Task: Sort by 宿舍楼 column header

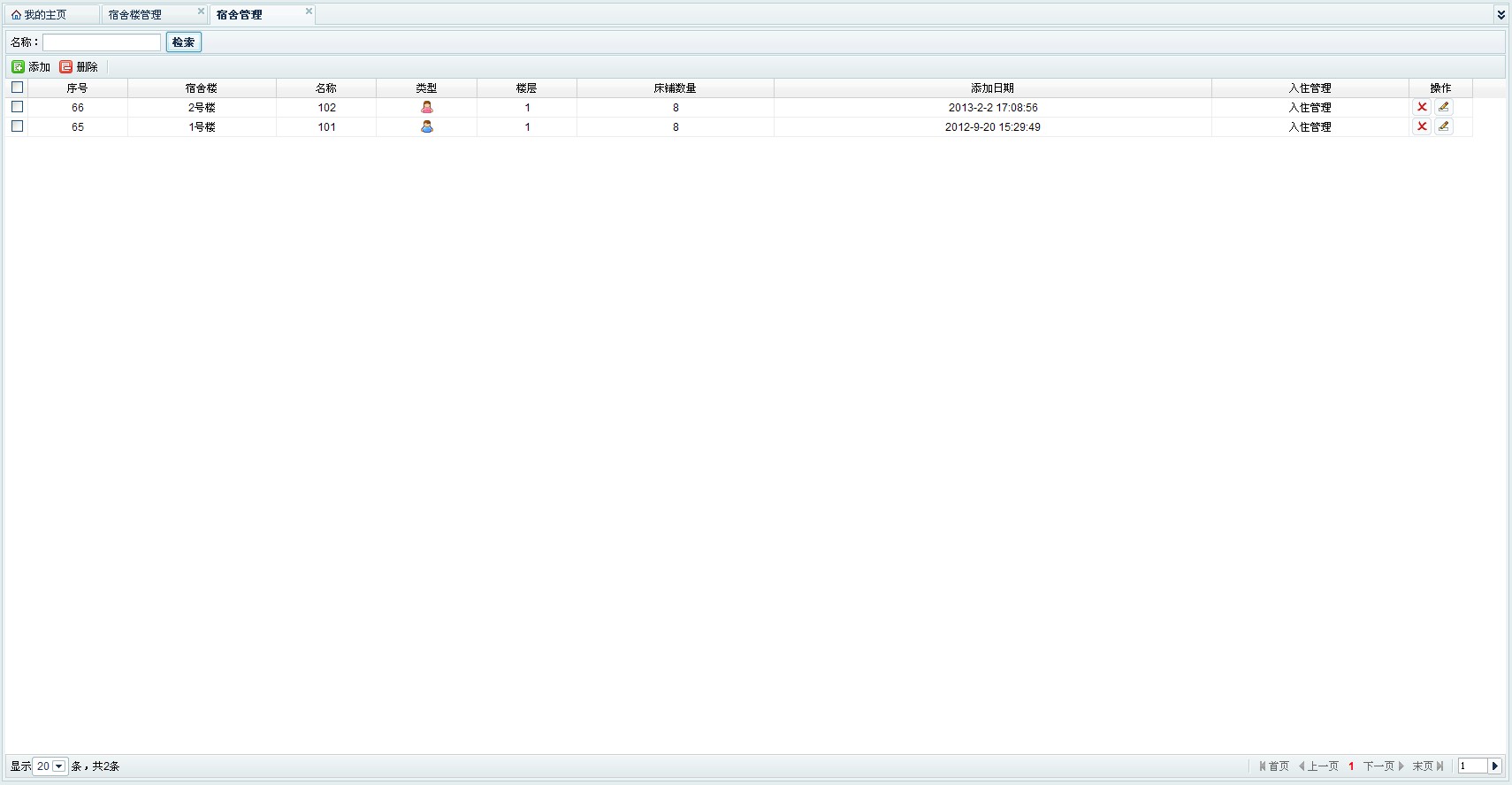Action: [x=202, y=88]
